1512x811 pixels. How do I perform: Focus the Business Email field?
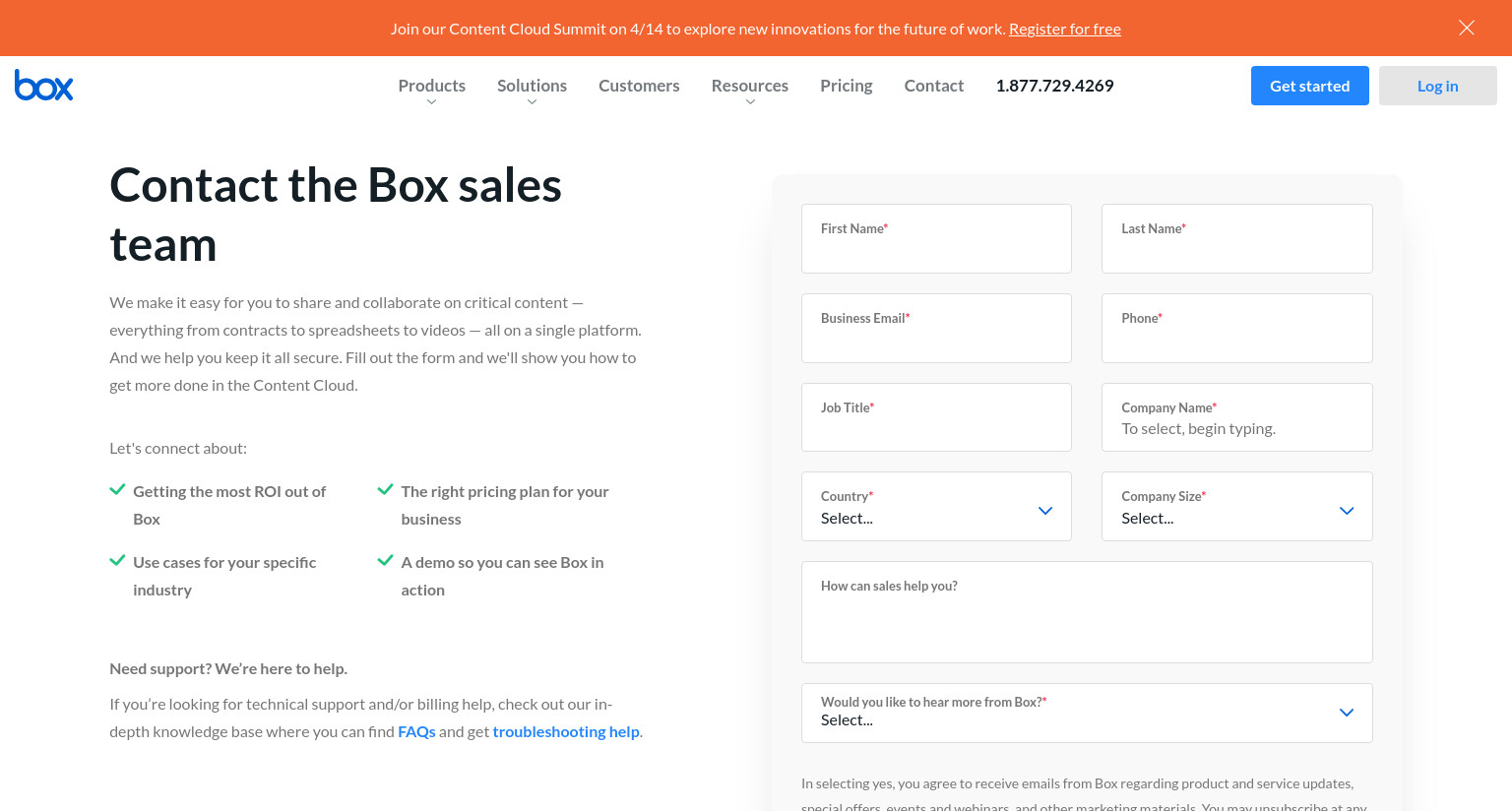pos(936,328)
